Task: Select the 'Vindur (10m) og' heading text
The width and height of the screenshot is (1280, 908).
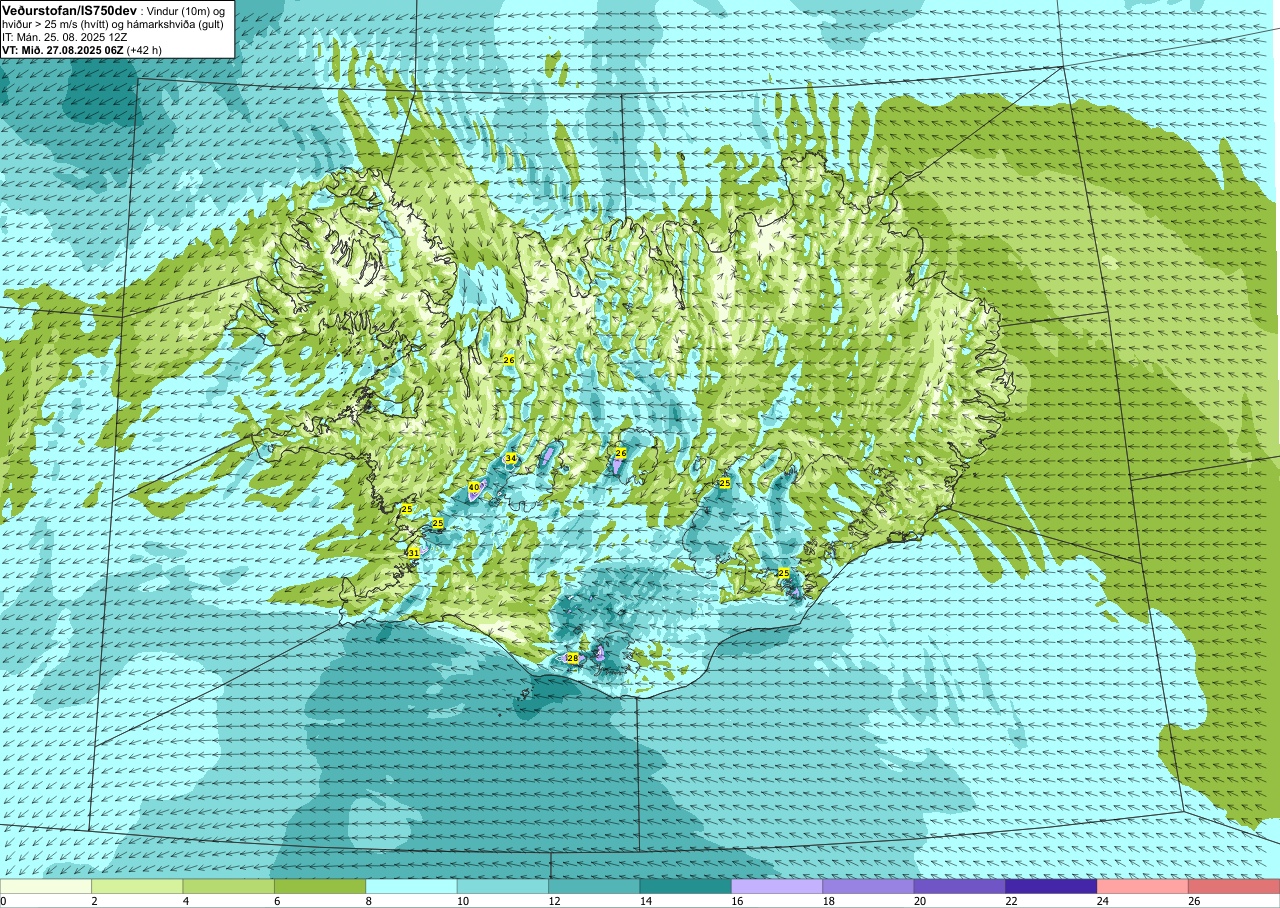Action: (186, 10)
